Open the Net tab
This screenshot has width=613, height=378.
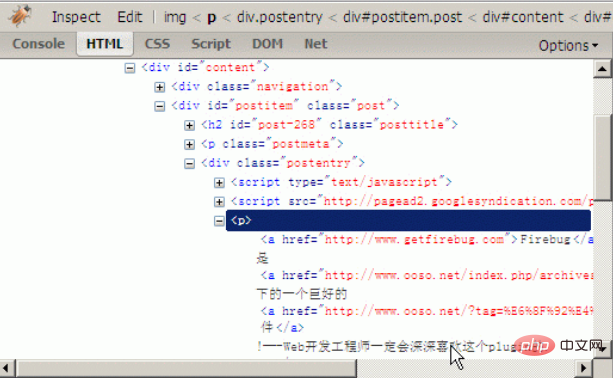(x=315, y=44)
